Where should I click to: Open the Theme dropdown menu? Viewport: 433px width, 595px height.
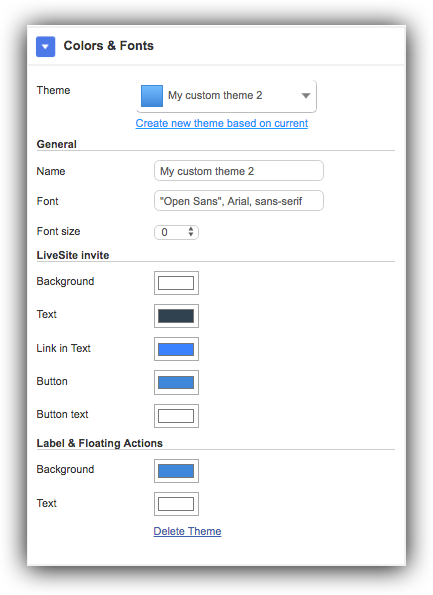(x=226, y=96)
